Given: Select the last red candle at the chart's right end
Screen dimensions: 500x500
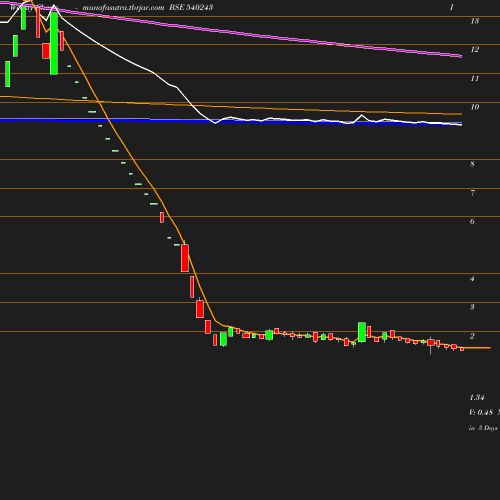Looking at the screenshot, I should (462, 349).
